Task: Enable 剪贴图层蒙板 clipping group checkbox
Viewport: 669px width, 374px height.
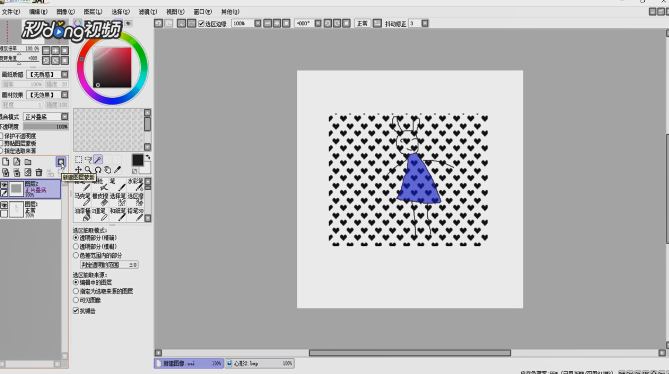Action: (x=1, y=144)
